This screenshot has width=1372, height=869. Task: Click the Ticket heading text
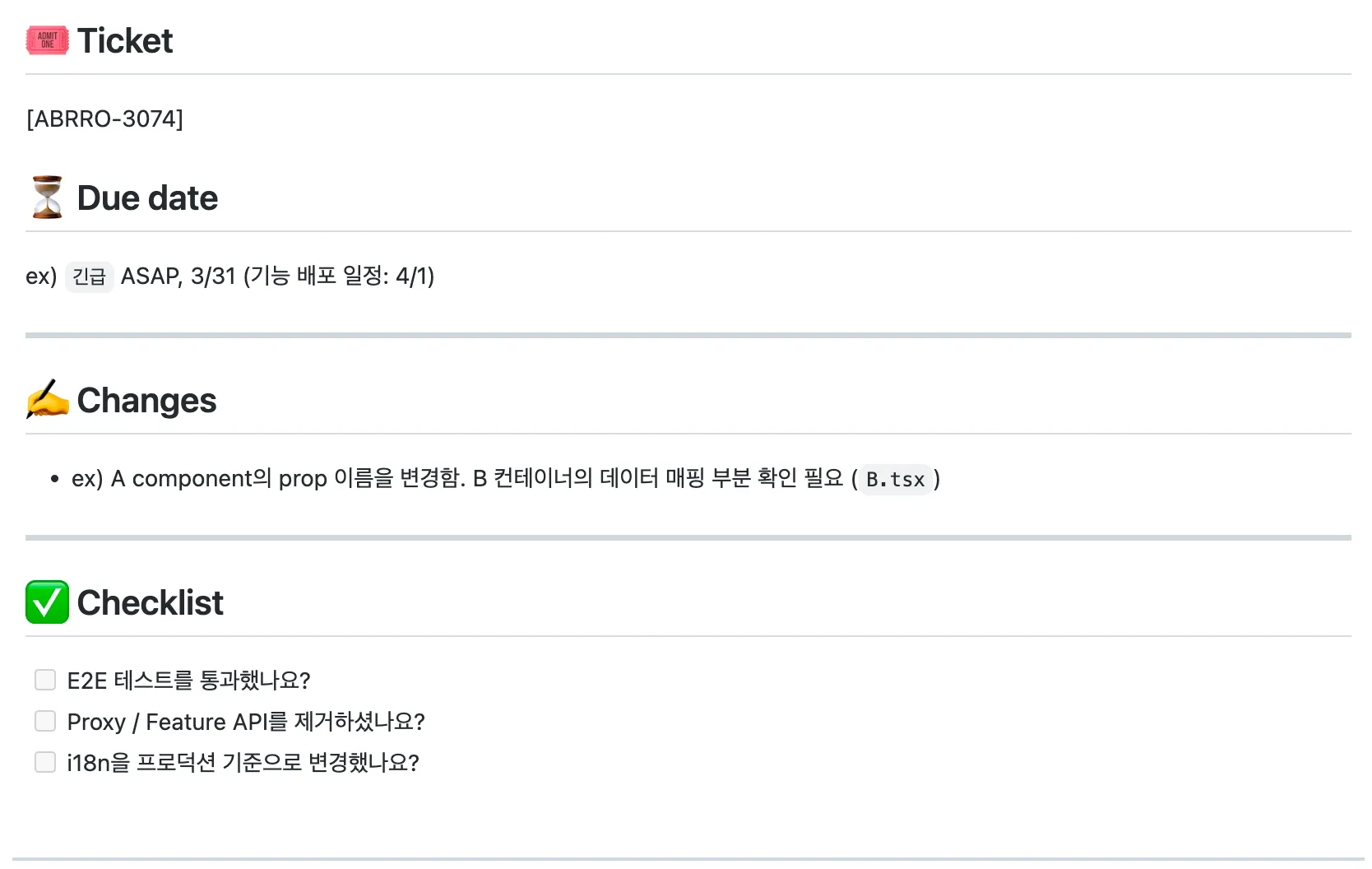(x=125, y=40)
